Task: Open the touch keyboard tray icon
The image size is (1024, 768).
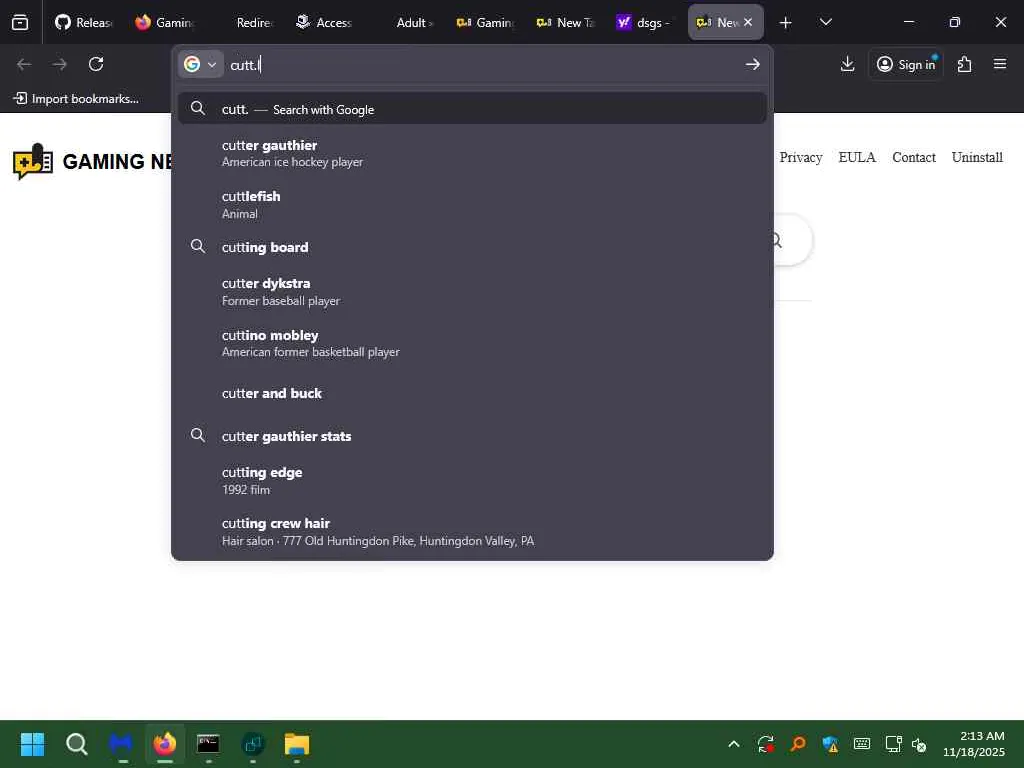Action: click(x=862, y=744)
